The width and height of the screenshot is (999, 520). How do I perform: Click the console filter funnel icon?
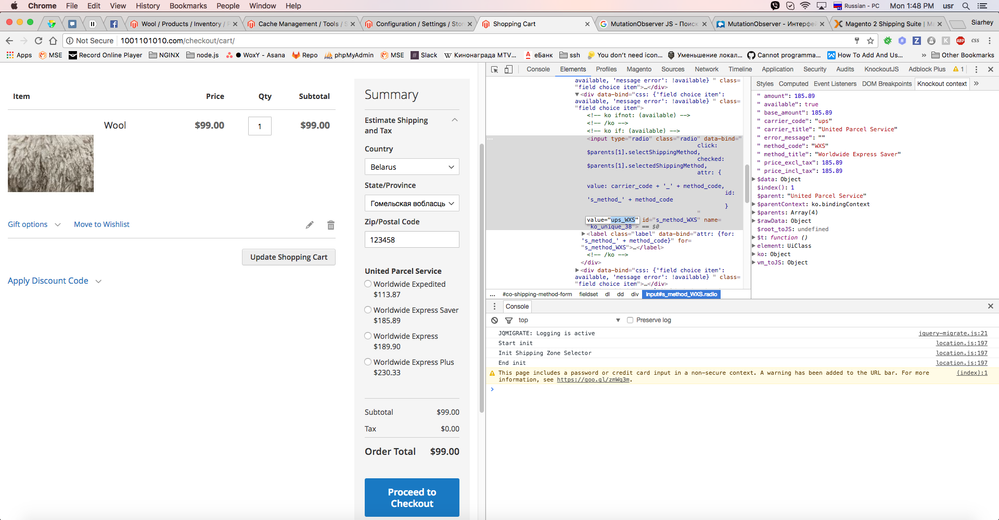(508, 320)
